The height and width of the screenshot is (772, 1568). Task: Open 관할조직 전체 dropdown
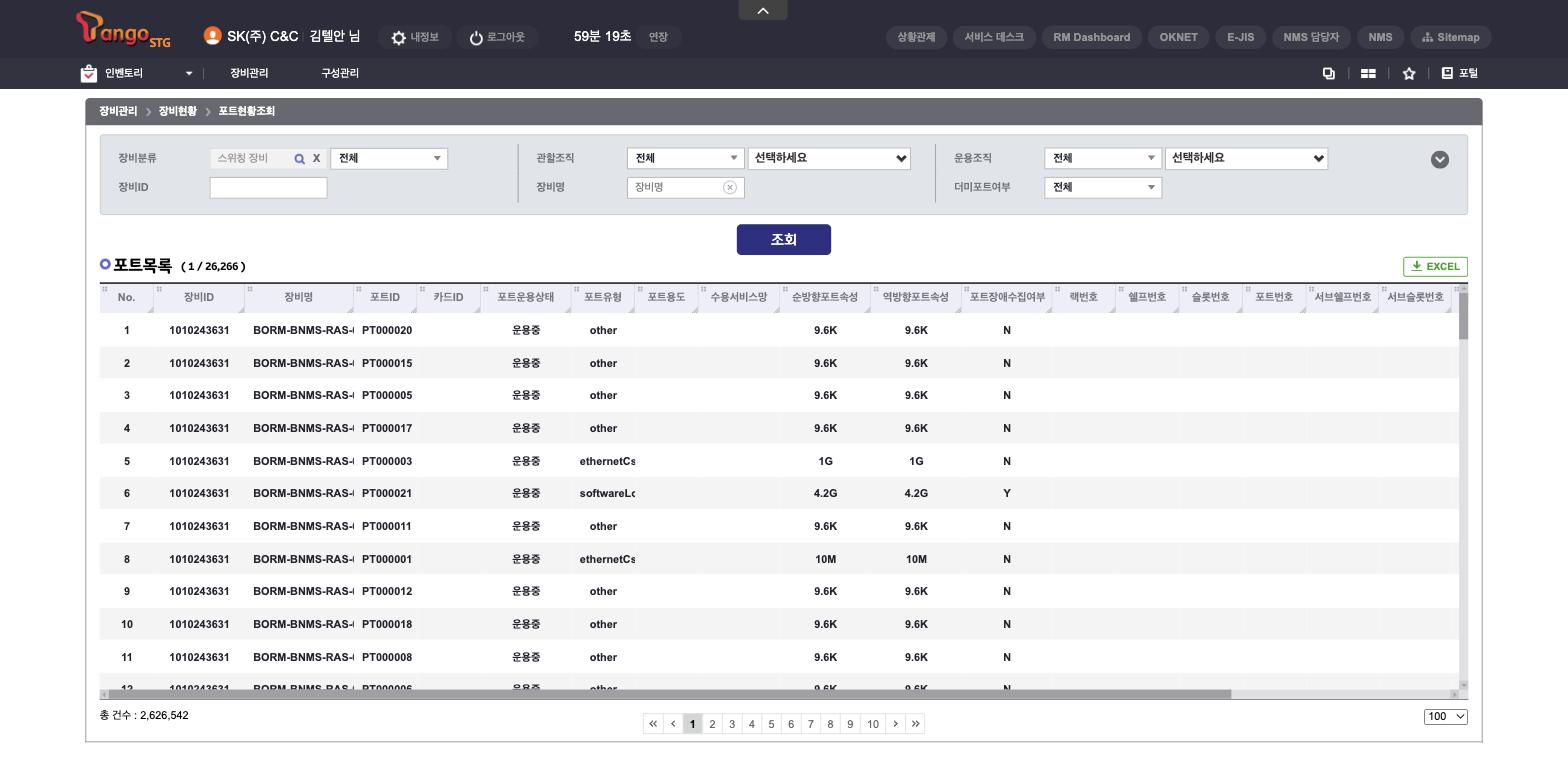point(686,158)
